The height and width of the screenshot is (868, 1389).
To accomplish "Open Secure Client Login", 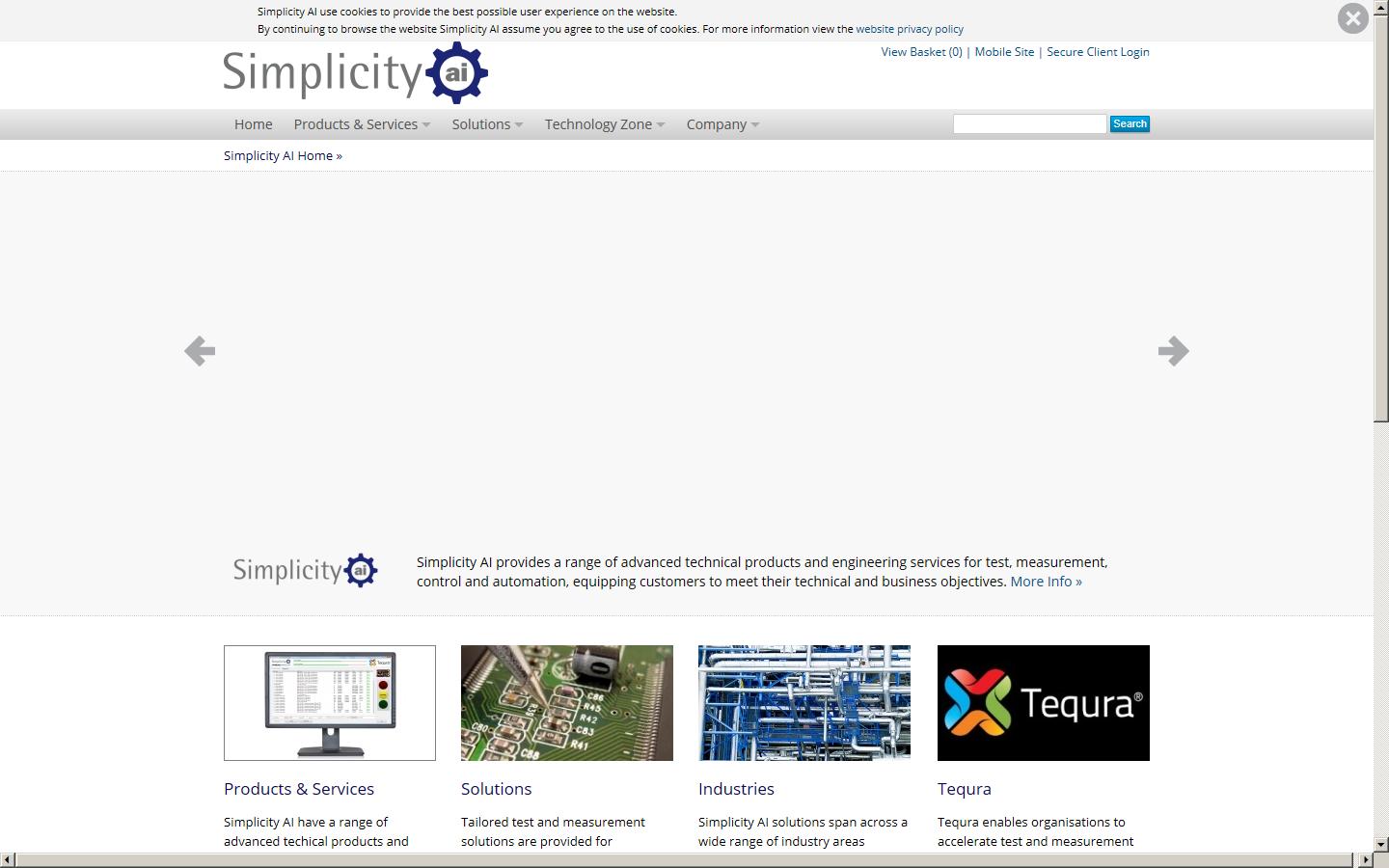I will pyautogui.click(x=1098, y=51).
